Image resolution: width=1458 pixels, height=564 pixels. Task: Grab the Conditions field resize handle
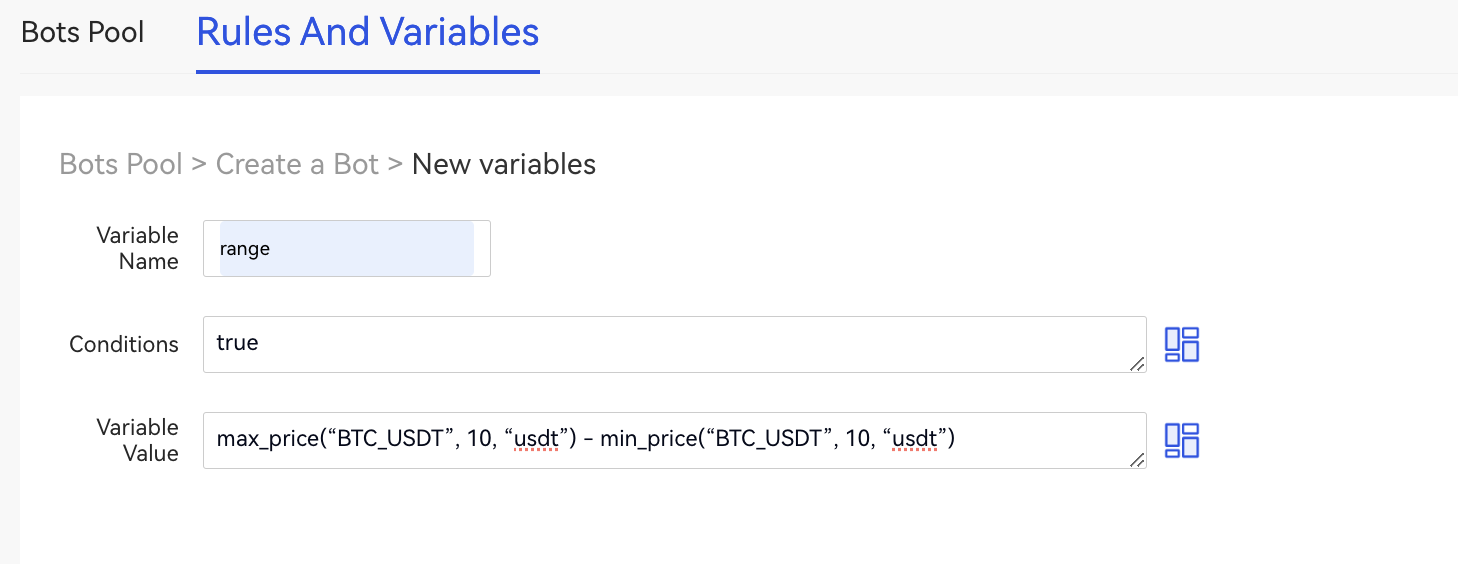tap(1137, 364)
